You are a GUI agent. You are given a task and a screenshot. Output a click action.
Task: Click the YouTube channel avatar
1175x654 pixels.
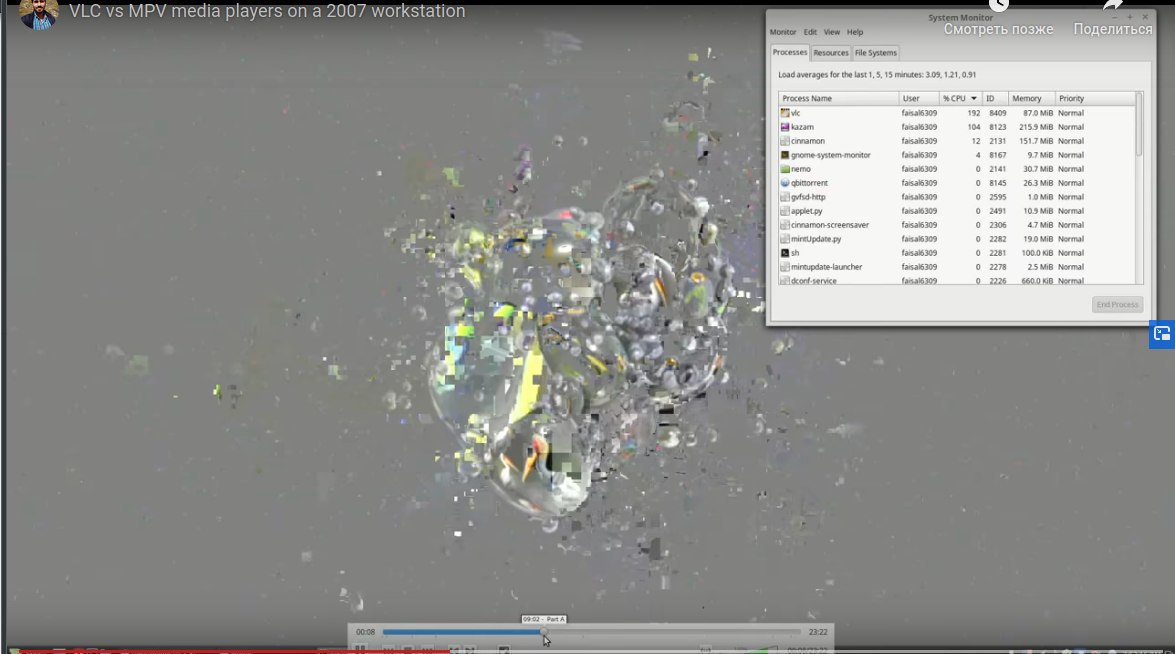pos(38,13)
